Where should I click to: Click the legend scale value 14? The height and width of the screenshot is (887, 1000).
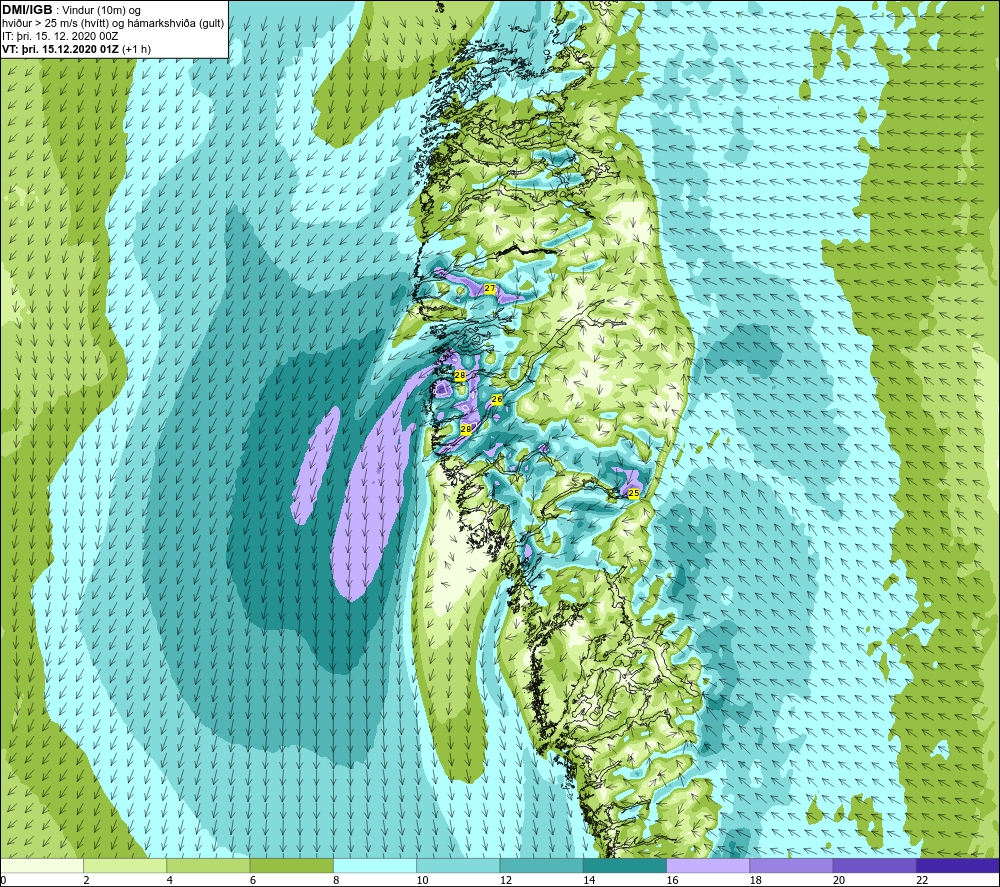589,880
